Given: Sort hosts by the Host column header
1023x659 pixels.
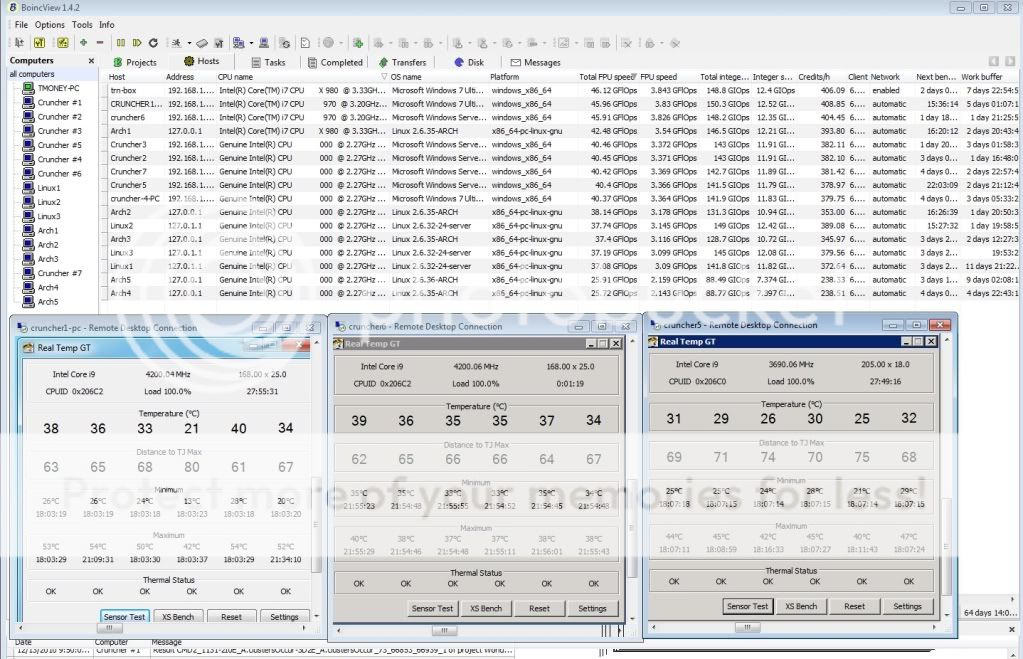Looking at the screenshot, I should pos(135,76).
